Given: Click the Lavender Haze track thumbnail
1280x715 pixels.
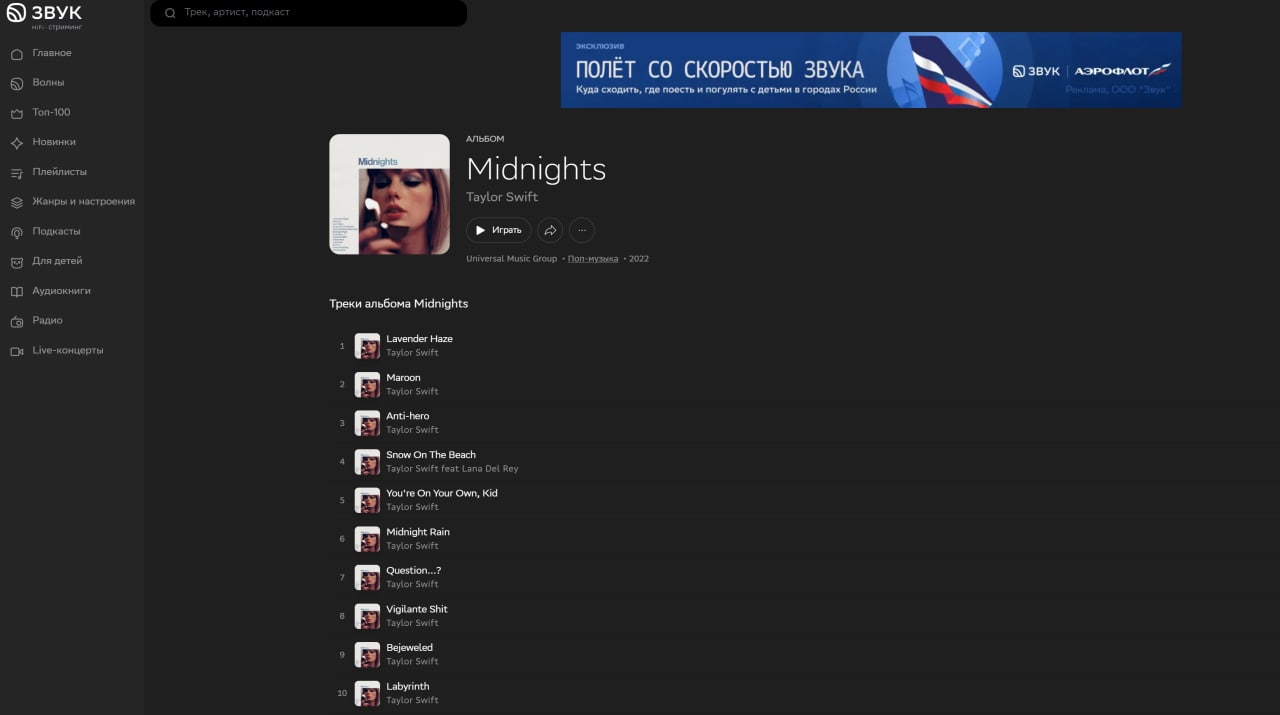Looking at the screenshot, I should [368, 346].
